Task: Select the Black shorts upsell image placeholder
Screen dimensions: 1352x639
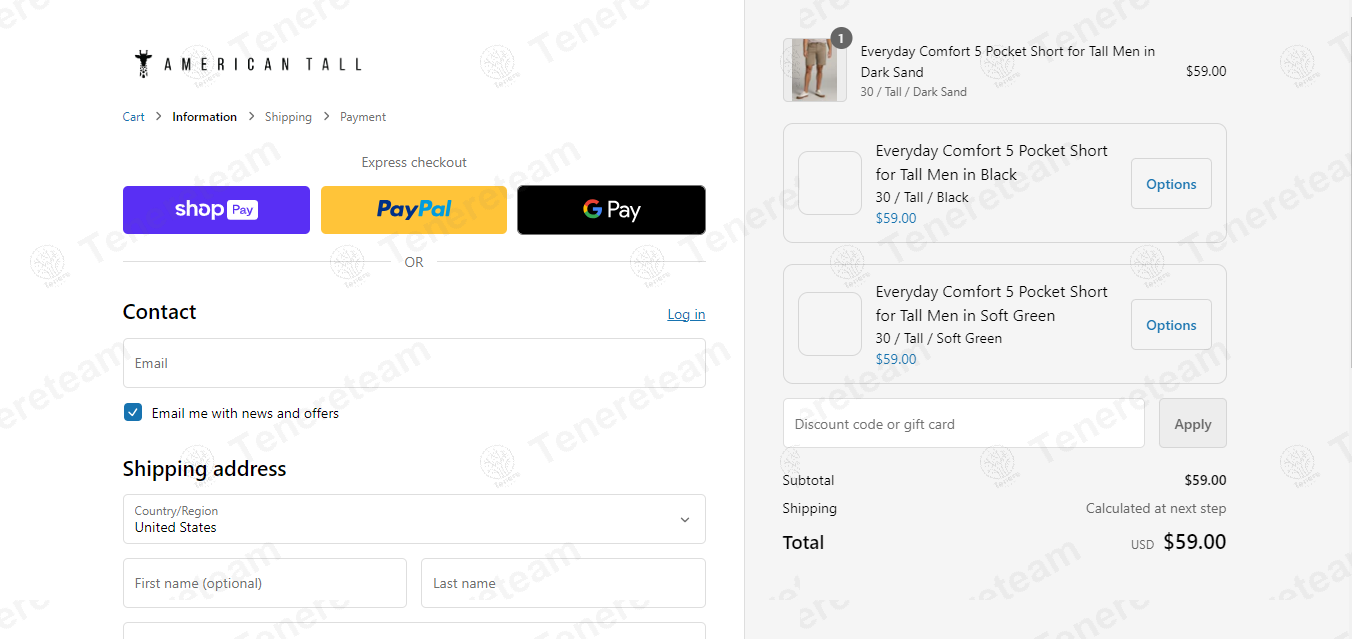Action: pos(830,183)
